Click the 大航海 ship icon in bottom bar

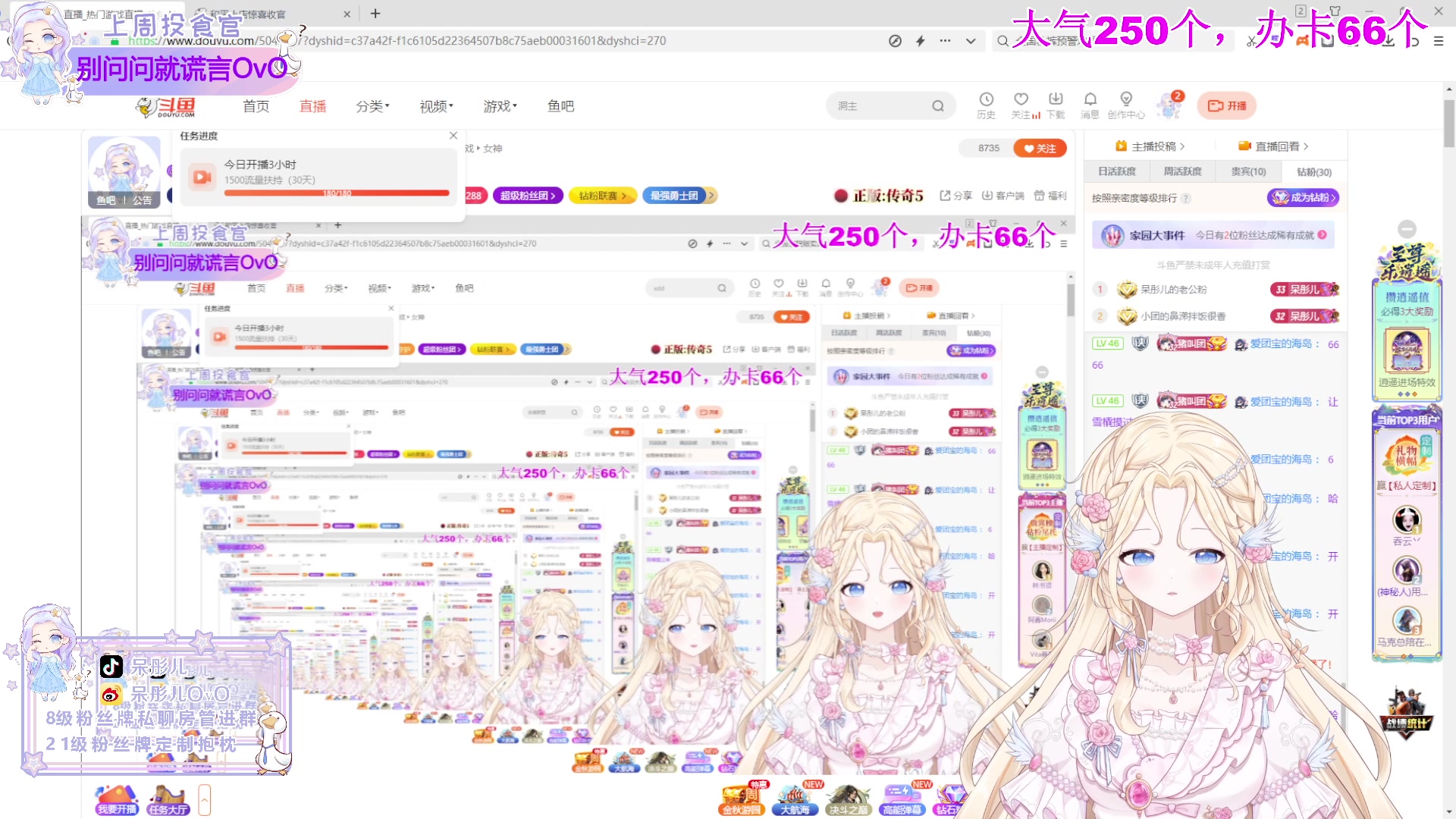click(795, 799)
